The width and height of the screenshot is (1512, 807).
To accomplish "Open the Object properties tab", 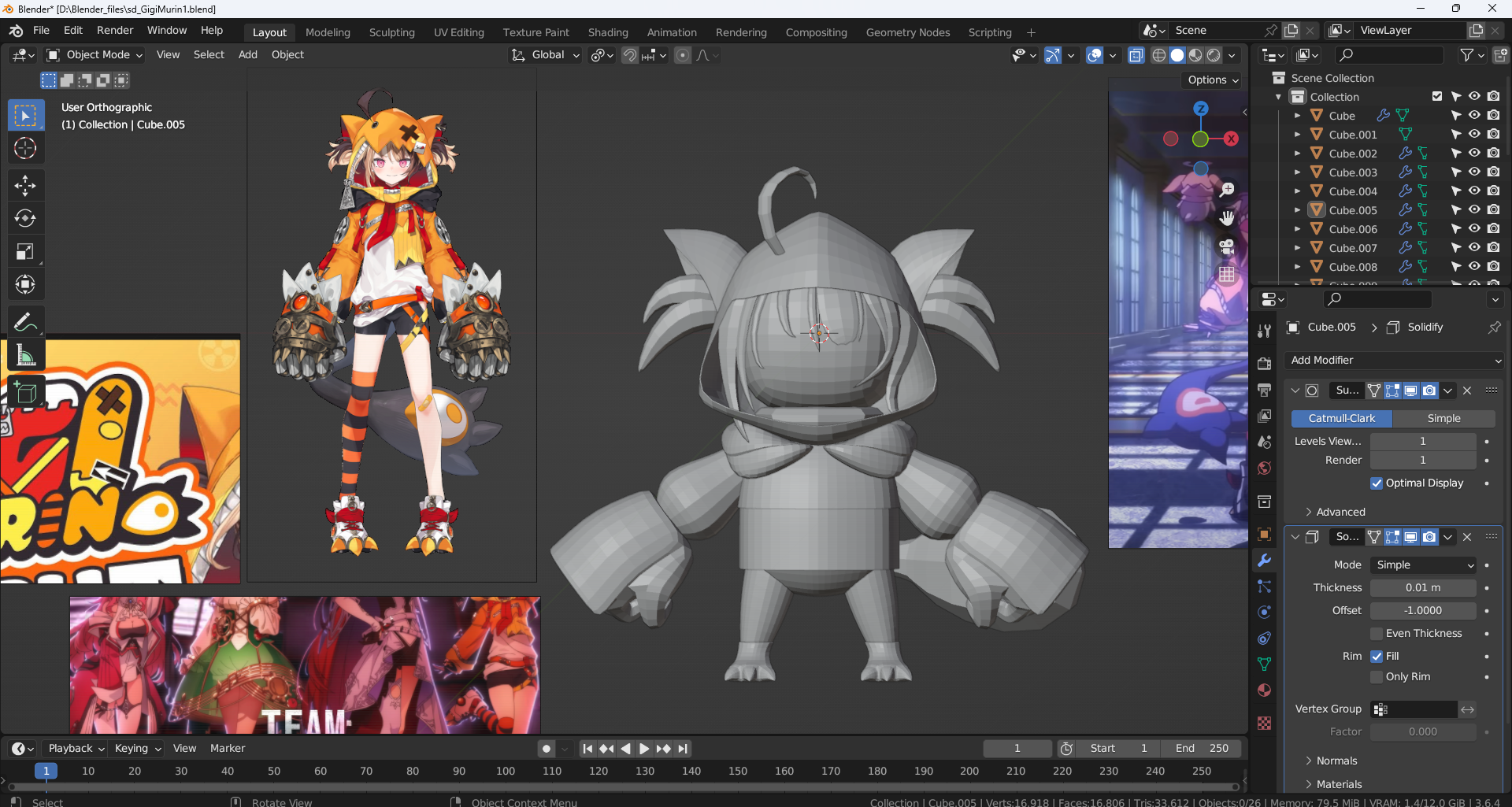I will pyautogui.click(x=1264, y=535).
